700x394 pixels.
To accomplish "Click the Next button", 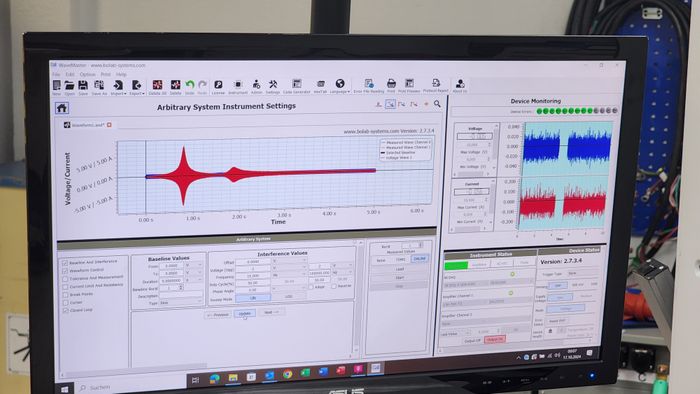I will click(271, 312).
